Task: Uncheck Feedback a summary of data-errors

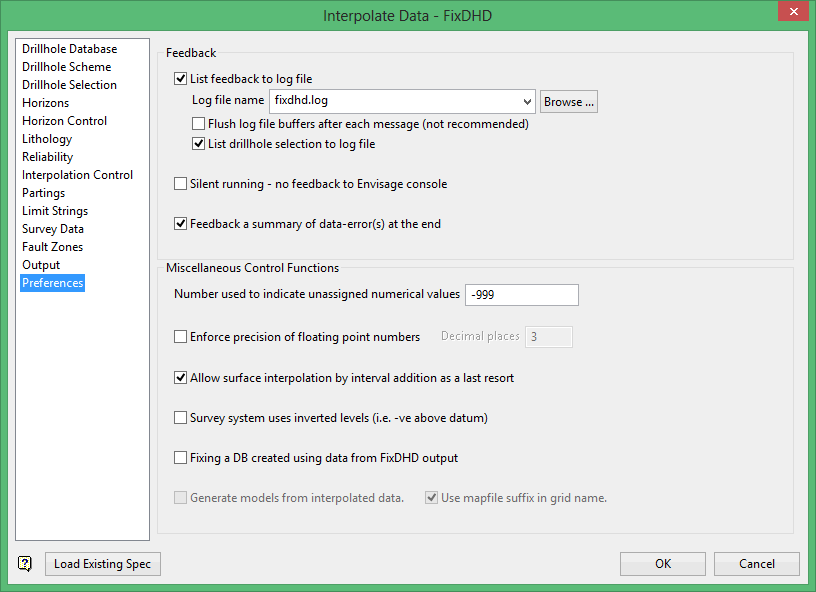Action: point(181,224)
